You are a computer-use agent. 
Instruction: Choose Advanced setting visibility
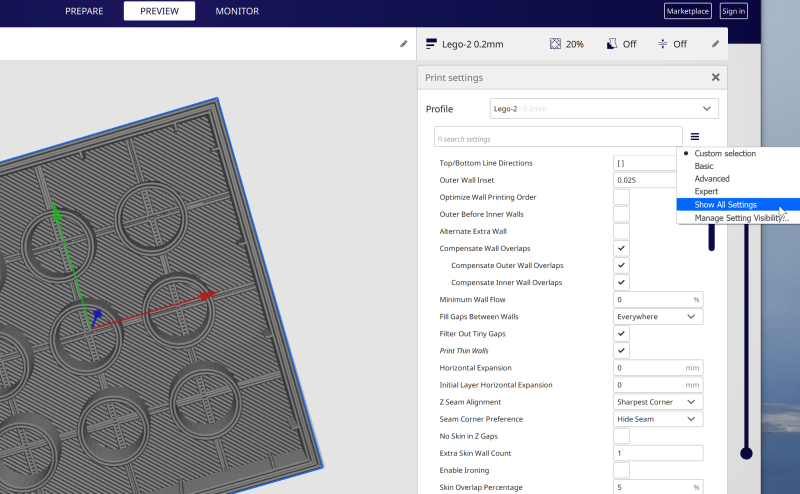pyautogui.click(x=712, y=179)
